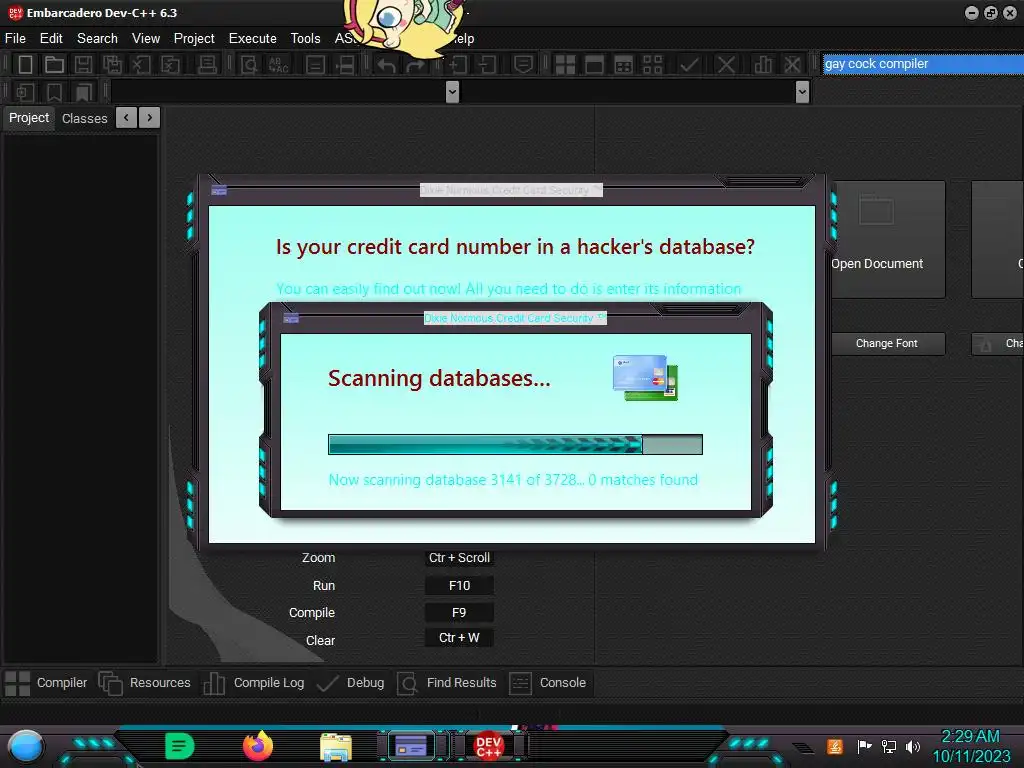Click the scanning progress bar

pos(515,444)
